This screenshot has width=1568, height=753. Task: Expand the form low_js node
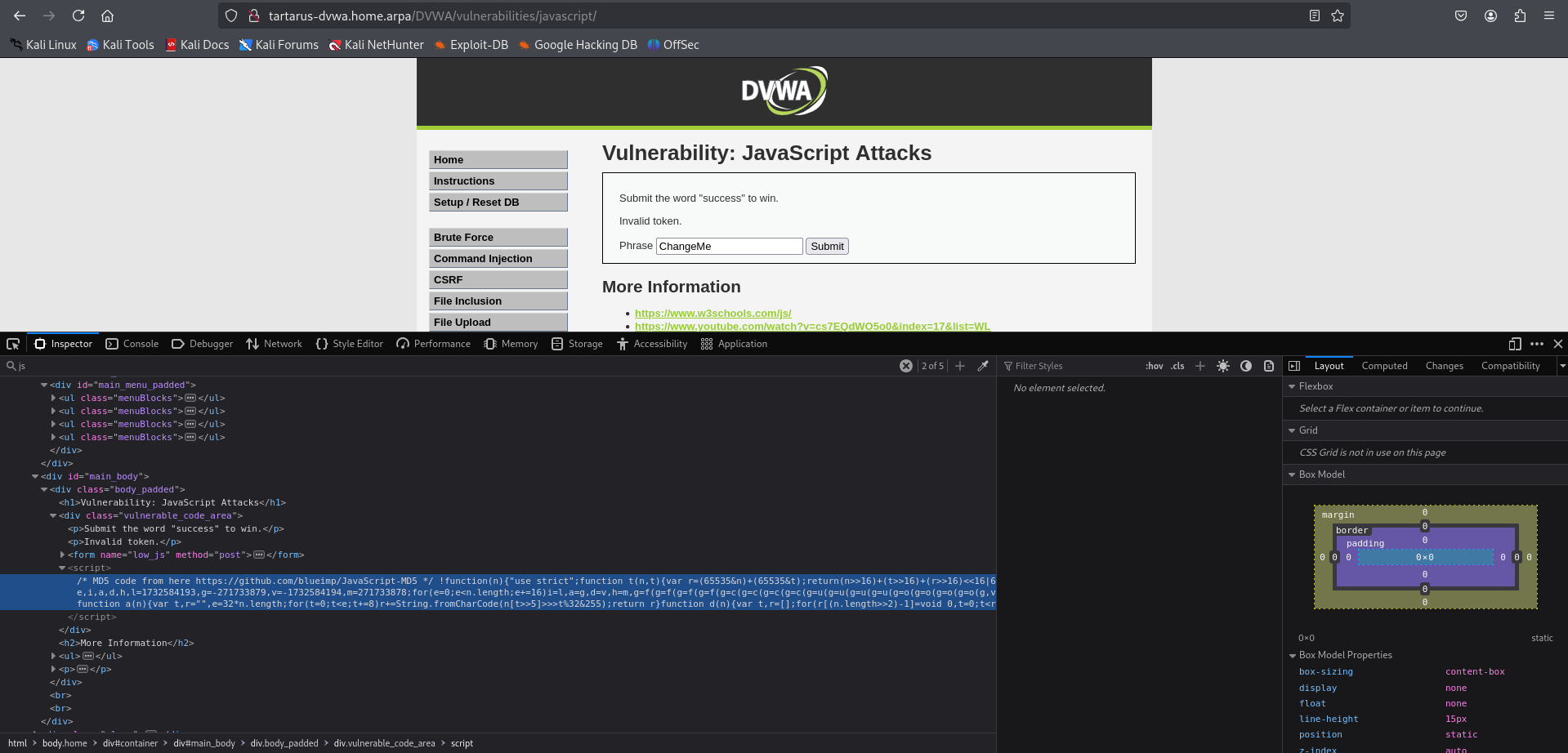(63, 555)
